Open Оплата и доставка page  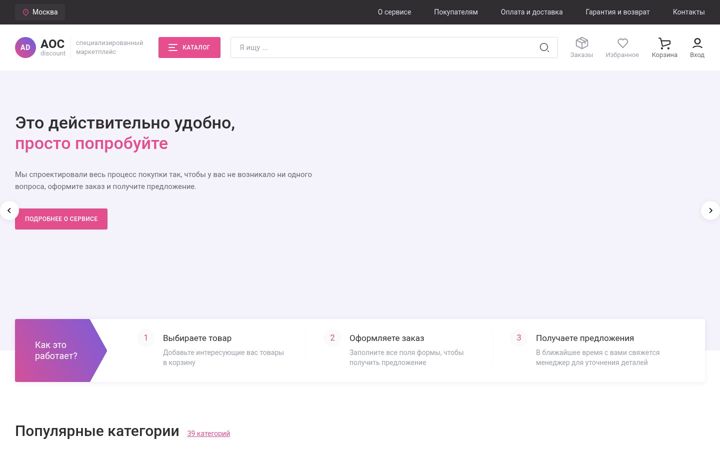[531, 12]
